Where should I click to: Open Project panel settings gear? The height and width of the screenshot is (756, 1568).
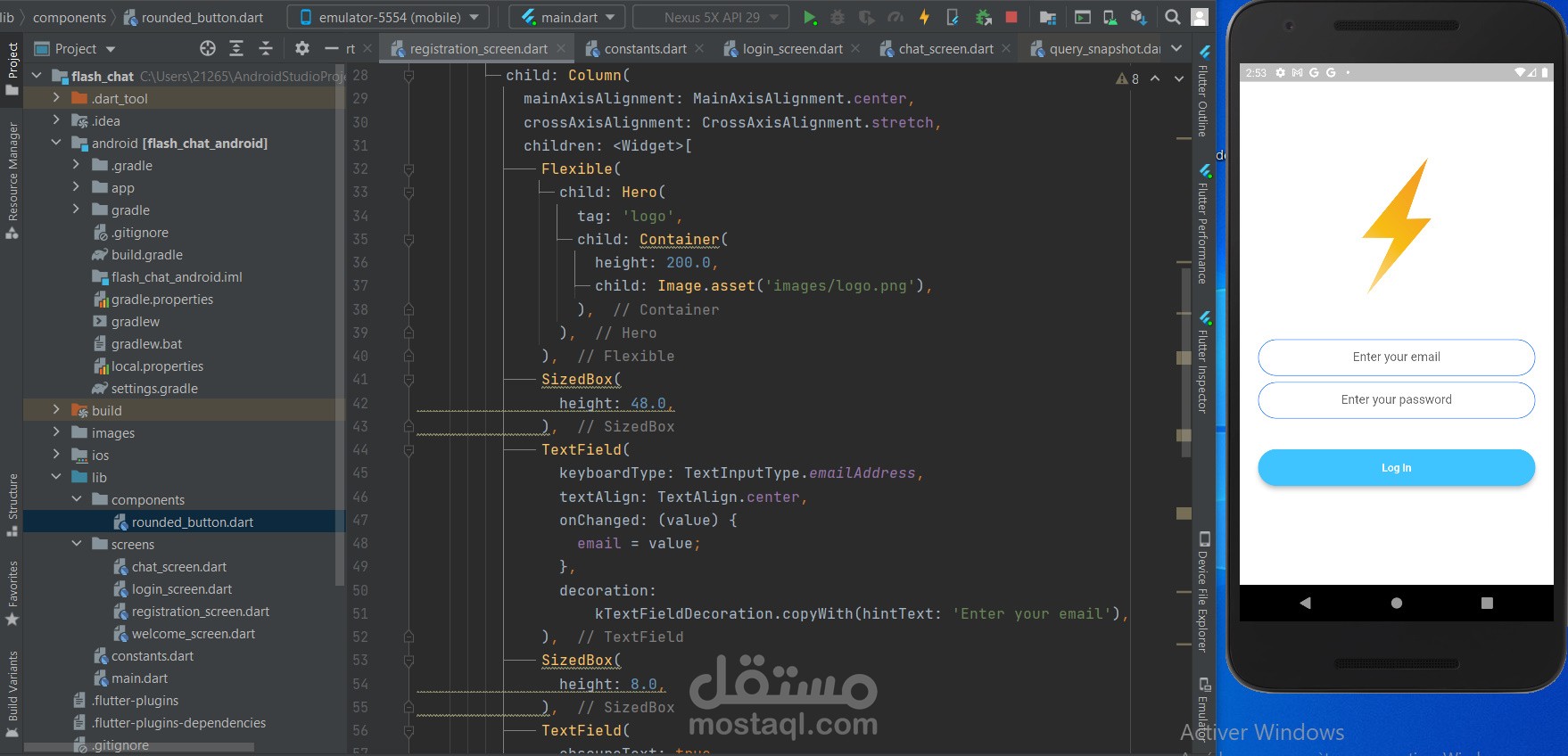click(302, 48)
